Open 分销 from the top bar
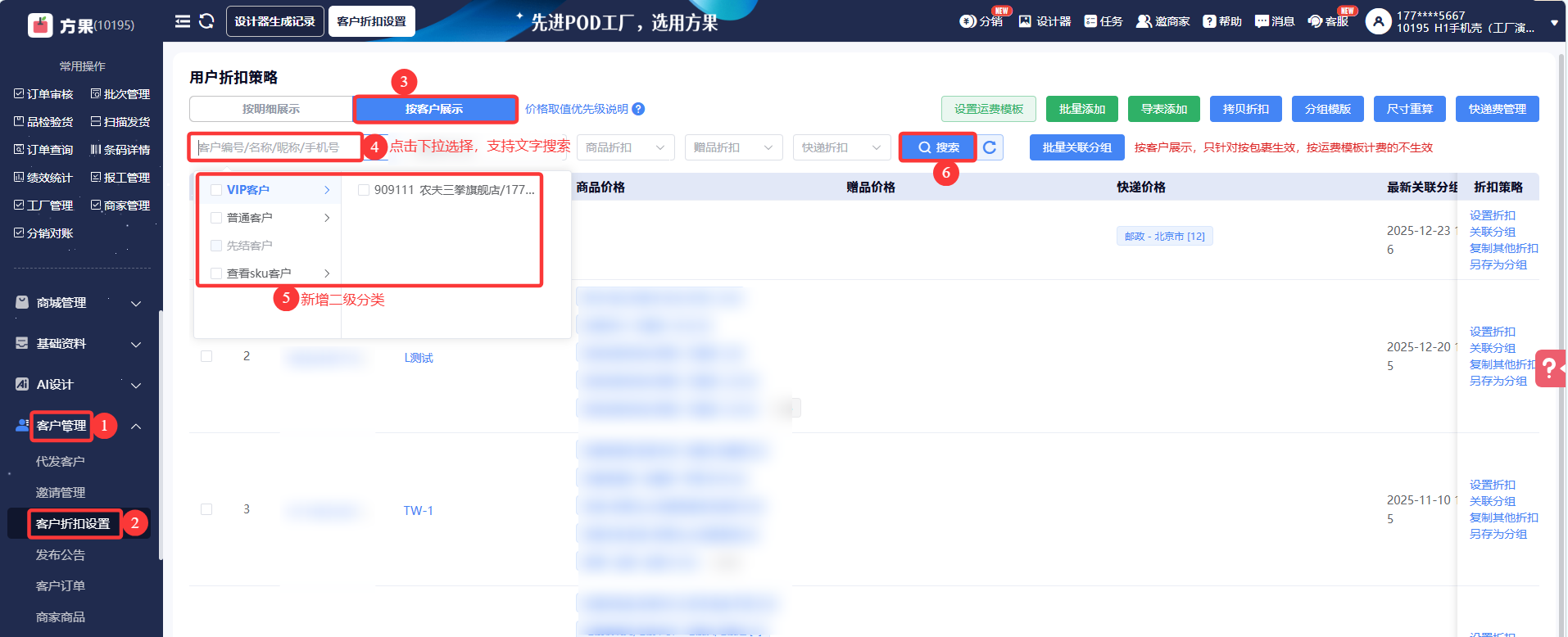The image size is (1568, 637). pyautogui.click(x=981, y=21)
